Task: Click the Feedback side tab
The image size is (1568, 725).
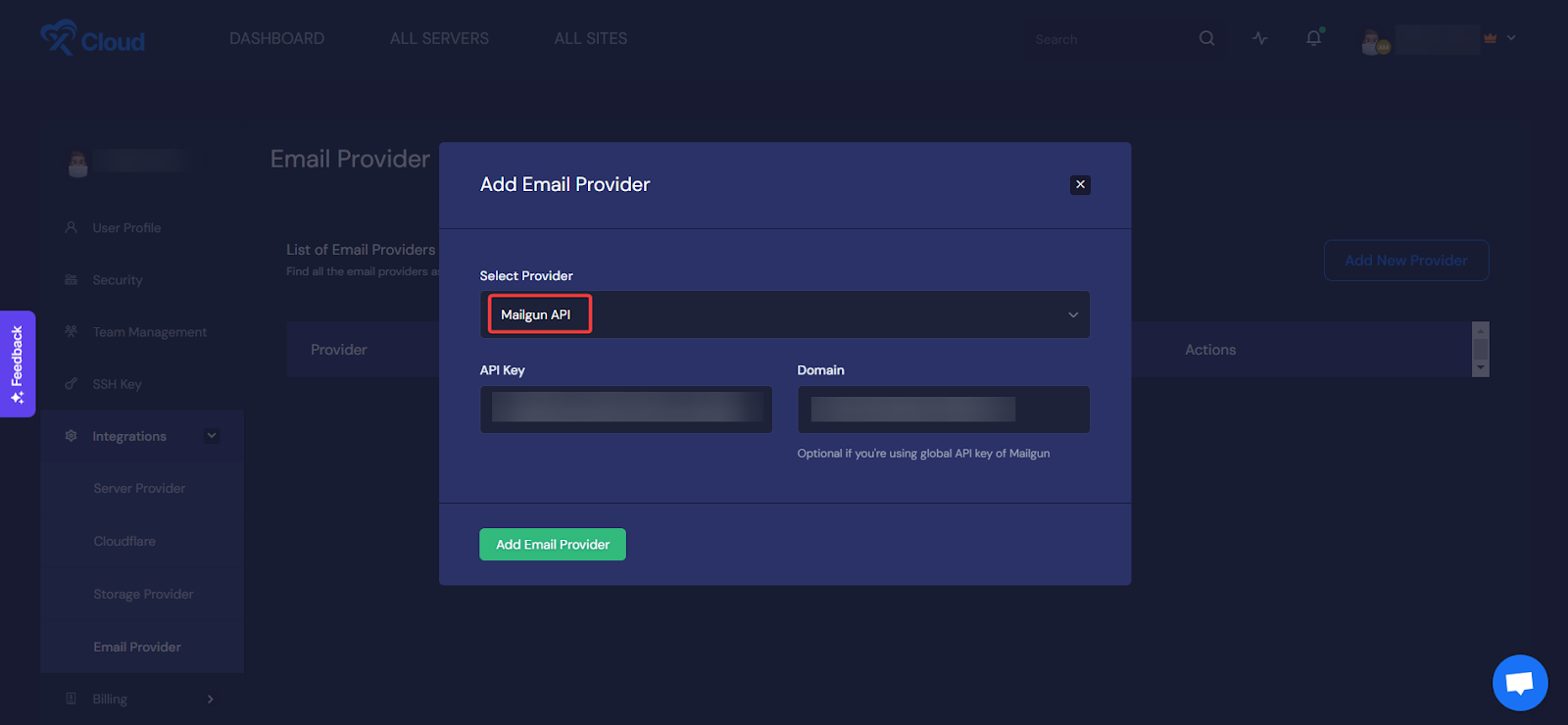Action: click(18, 363)
